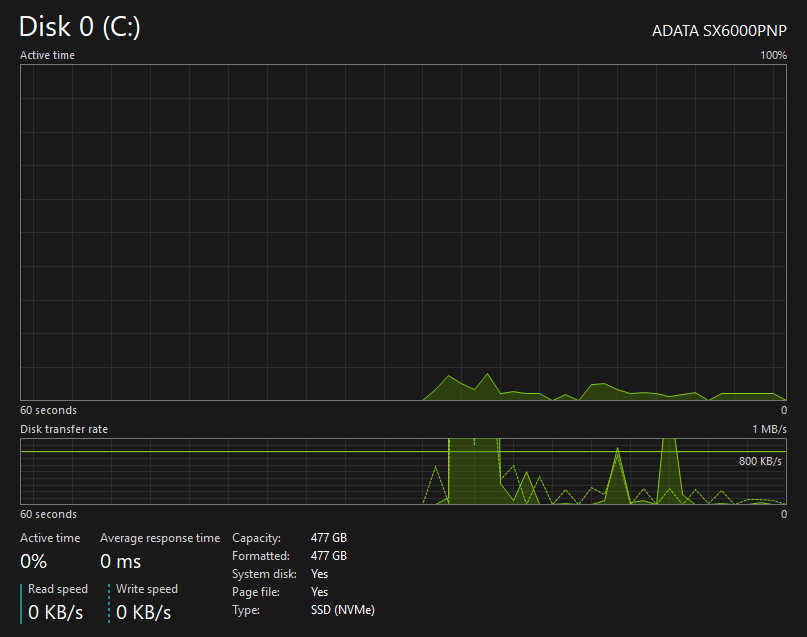Click the Active time graph label
807x637 pixels.
click(47, 55)
